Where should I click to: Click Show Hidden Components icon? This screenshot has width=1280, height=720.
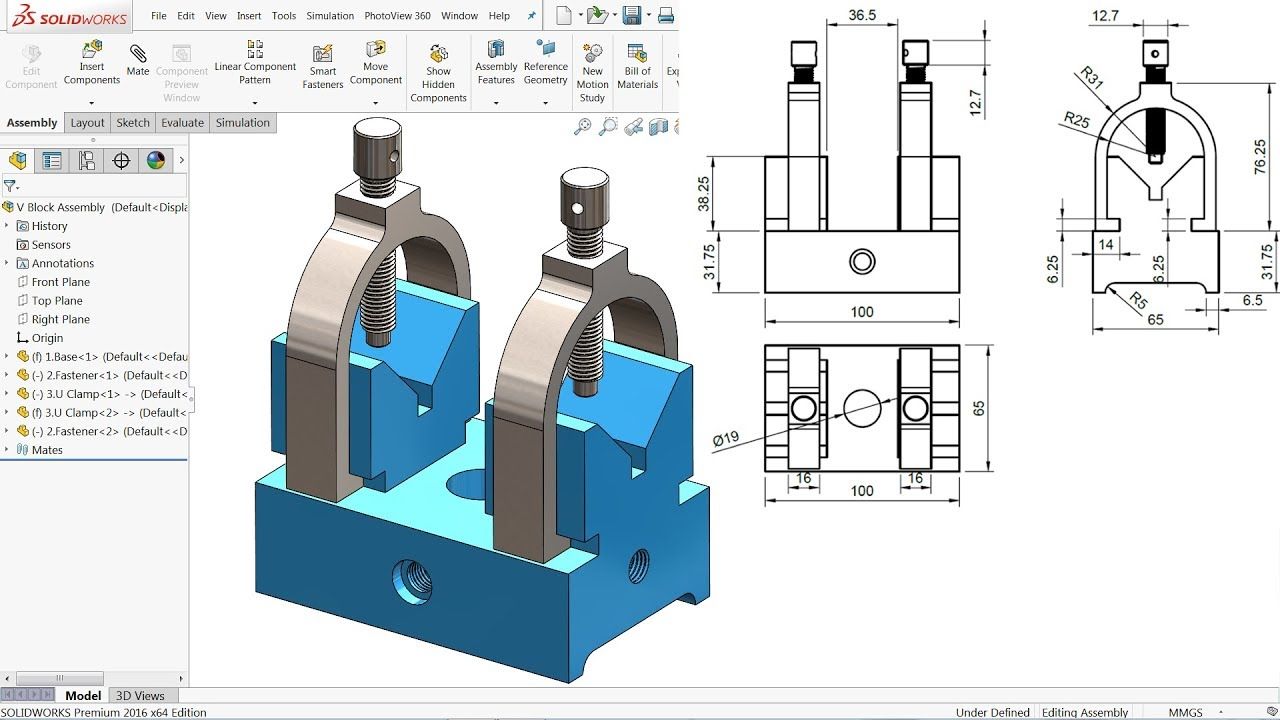[x=438, y=71]
